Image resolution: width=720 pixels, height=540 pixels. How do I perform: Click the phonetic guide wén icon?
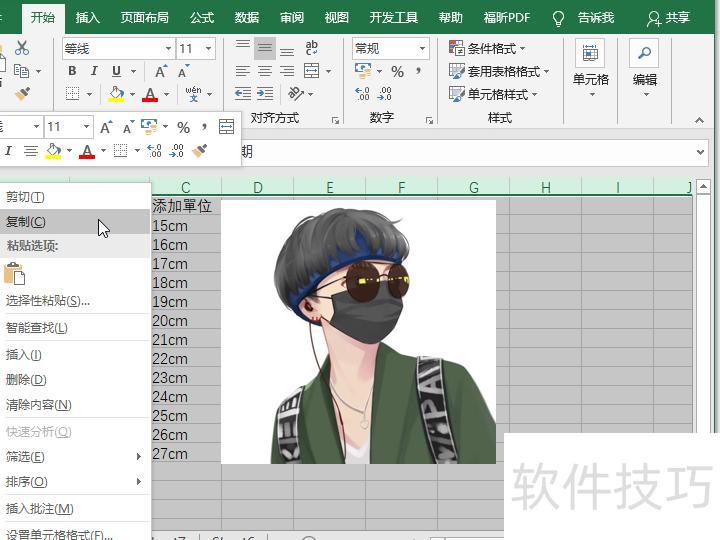193,94
